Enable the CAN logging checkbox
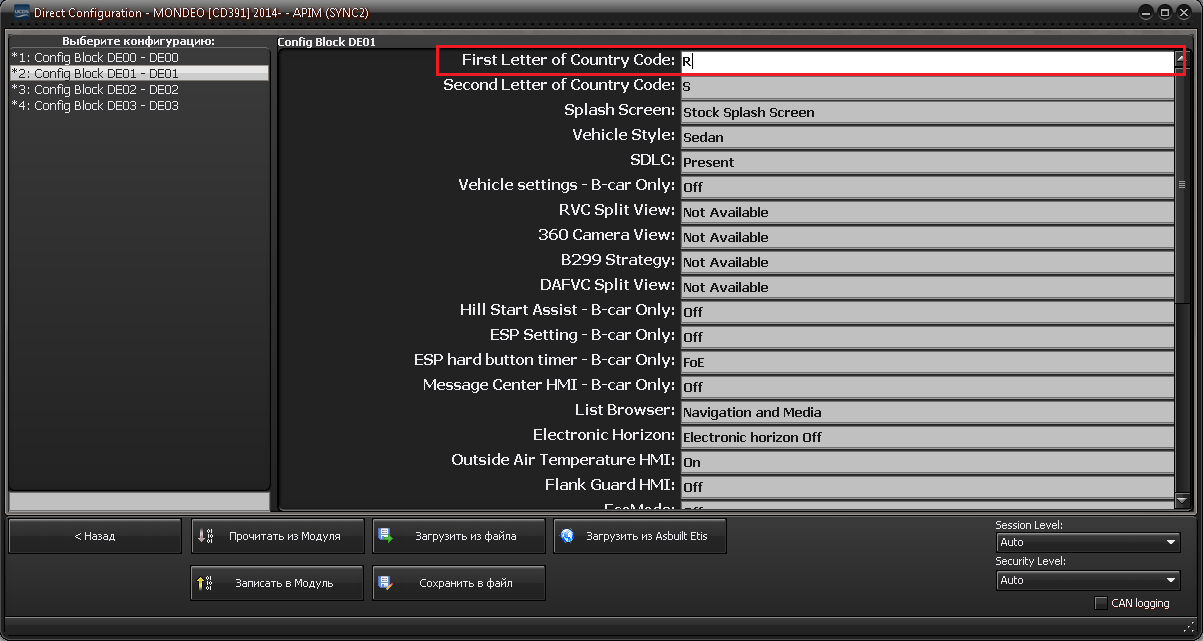 (x=1101, y=603)
